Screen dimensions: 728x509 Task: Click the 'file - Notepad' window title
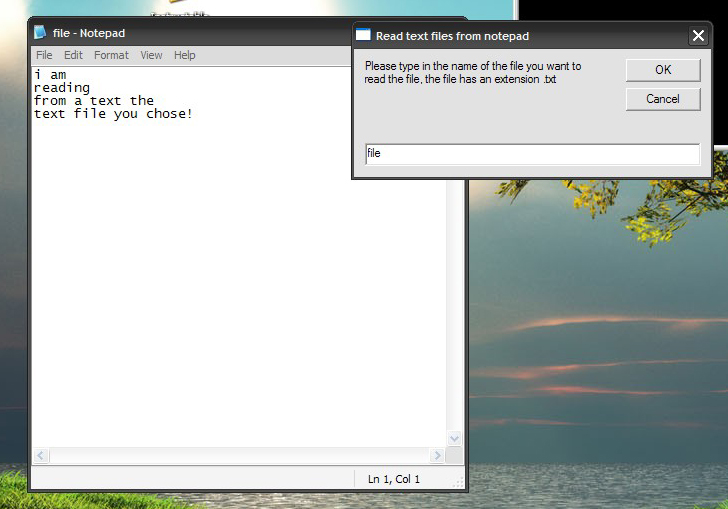(89, 33)
